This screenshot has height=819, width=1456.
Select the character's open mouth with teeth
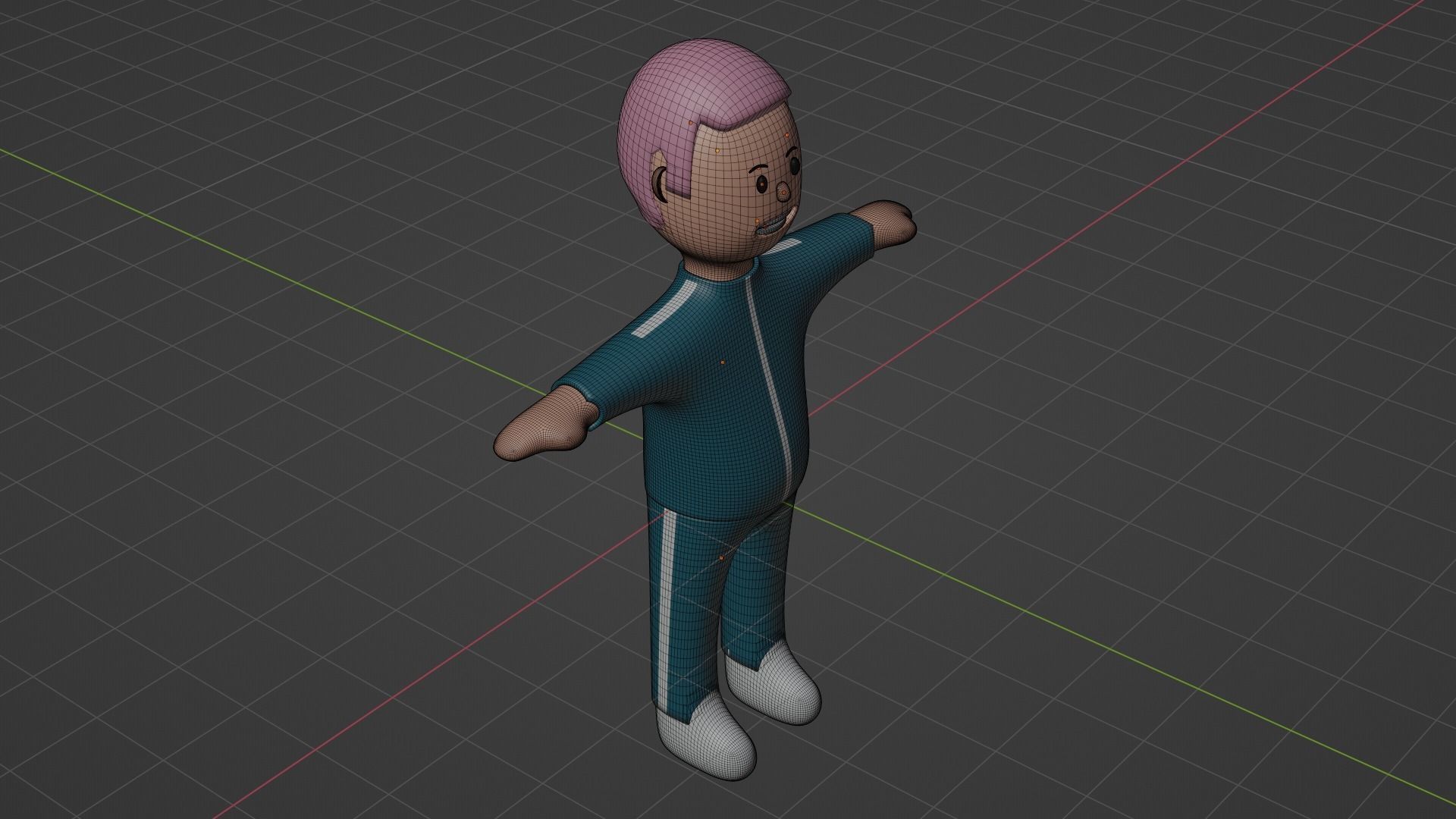(x=772, y=227)
